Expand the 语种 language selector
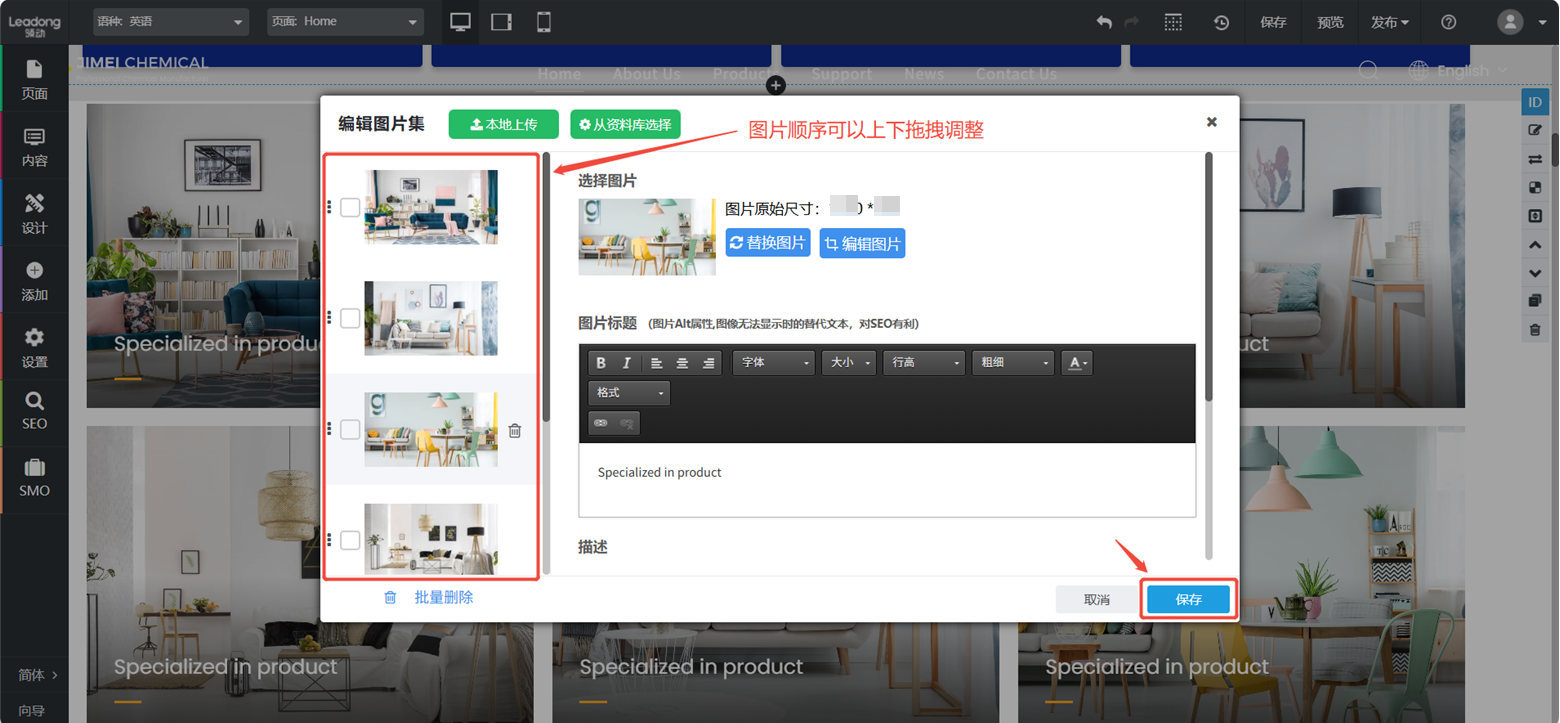The height and width of the screenshot is (723, 1560). point(170,21)
